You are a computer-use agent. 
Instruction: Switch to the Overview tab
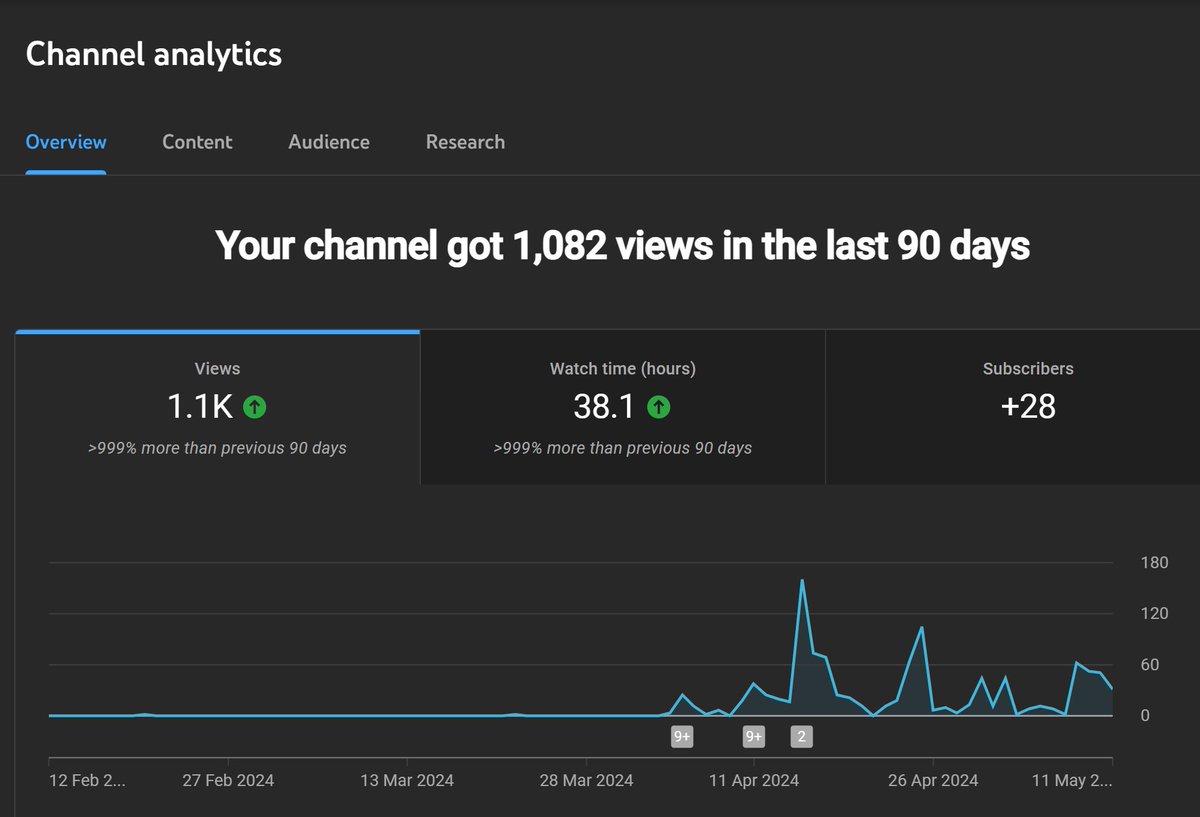[66, 142]
